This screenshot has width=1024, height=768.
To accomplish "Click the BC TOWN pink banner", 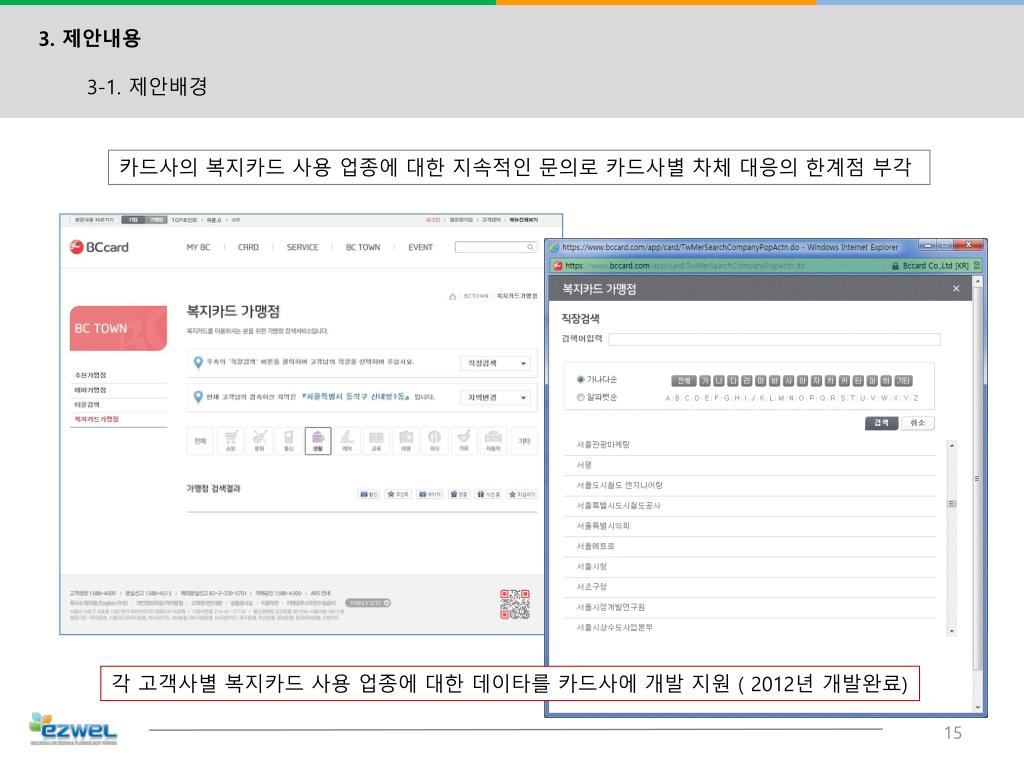I will coord(118,328).
